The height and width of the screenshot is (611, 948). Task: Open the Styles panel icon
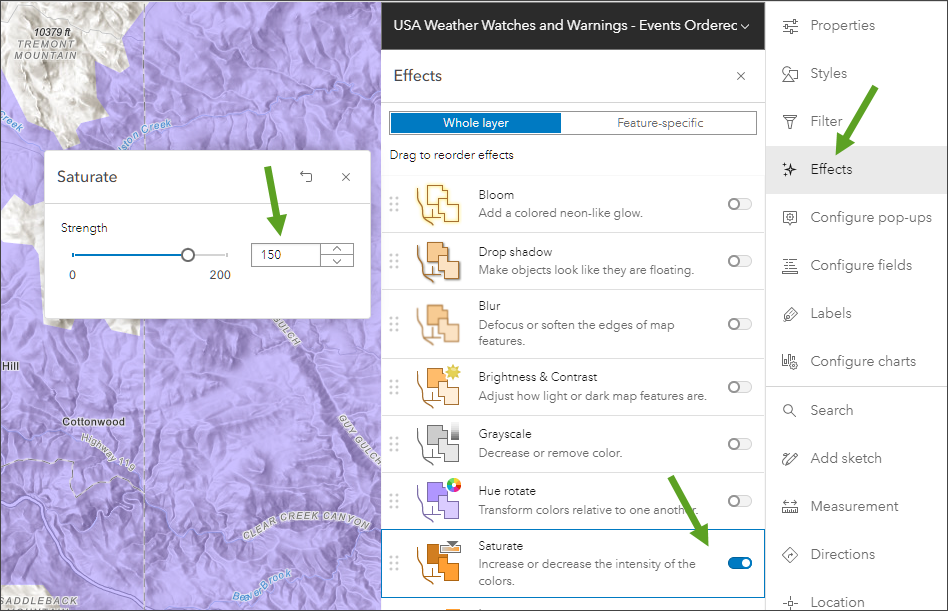pos(790,74)
